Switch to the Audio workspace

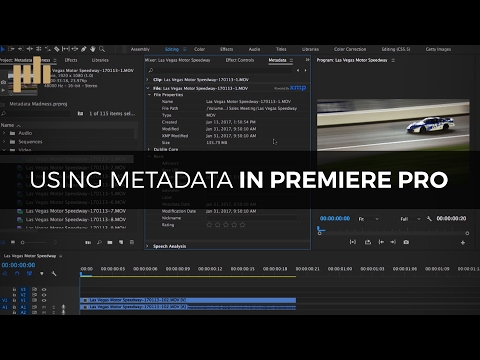pyautogui.click(x=254, y=49)
